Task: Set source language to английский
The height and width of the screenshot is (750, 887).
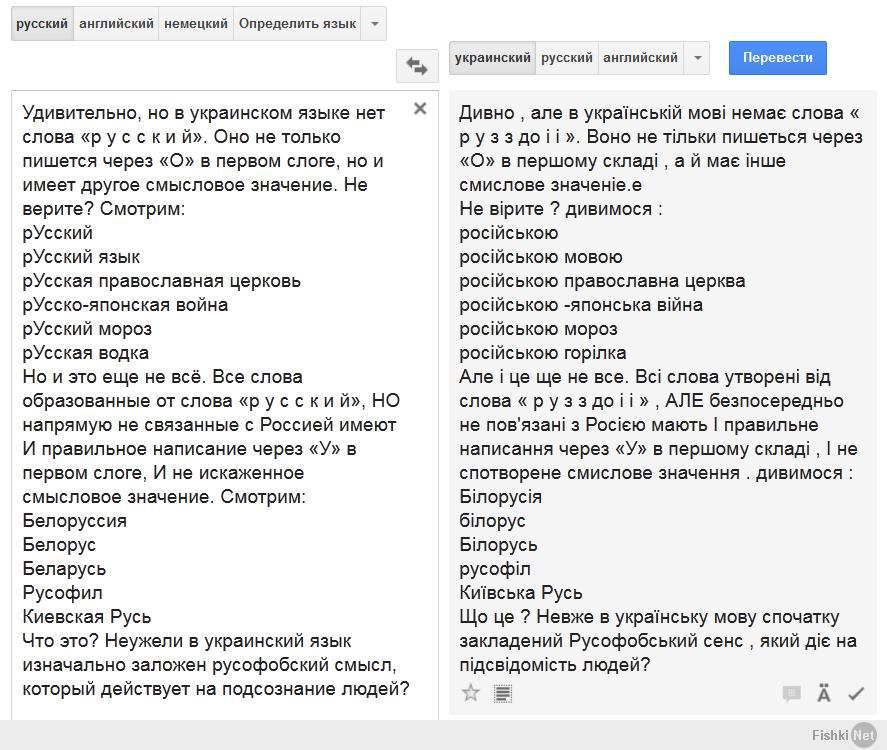Action: [116, 24]
